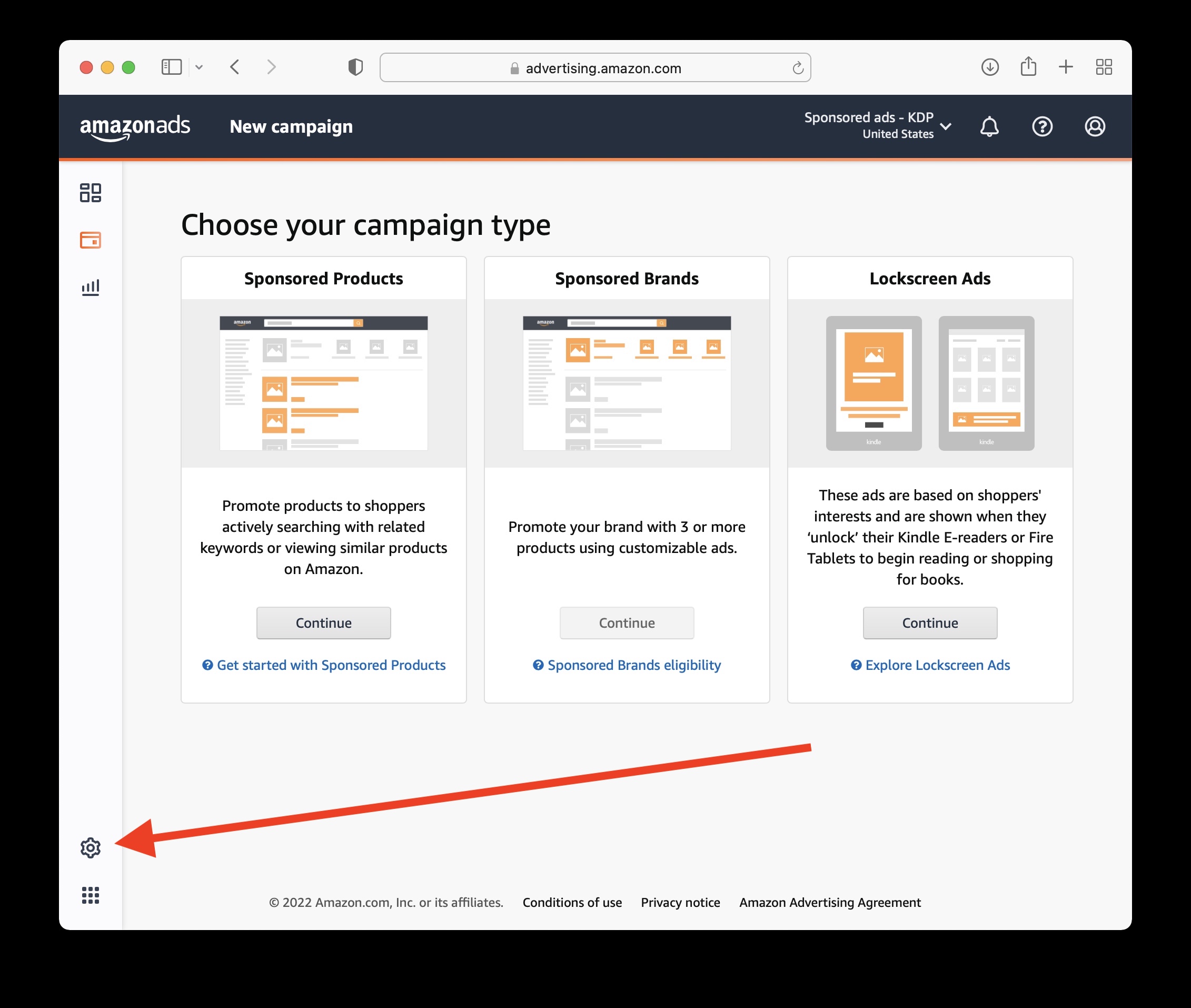Toggle the Safari sidebar button
The image size is (1191, 1008).
point(171,67)
